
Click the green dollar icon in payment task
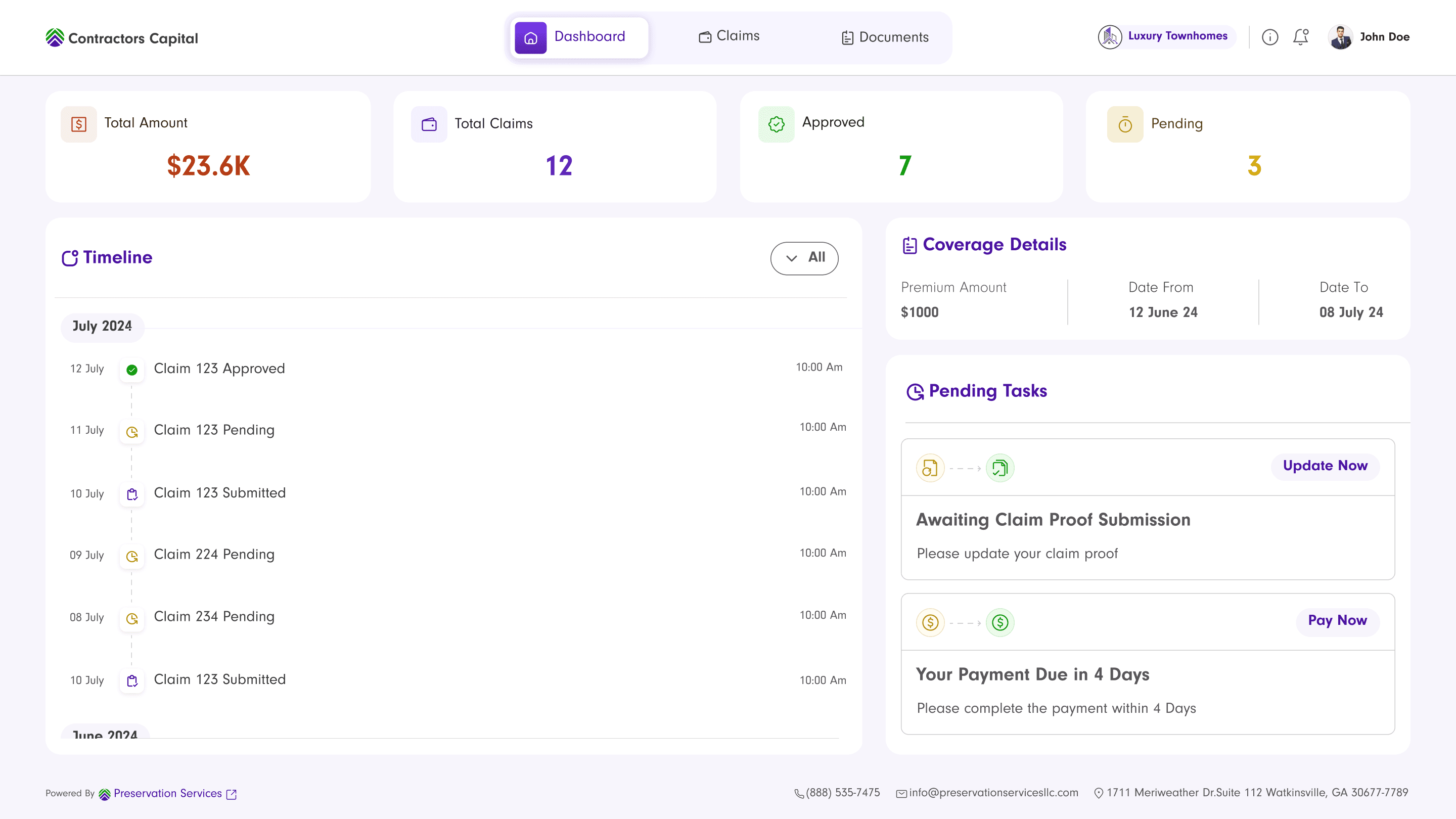click(1000, 622)
